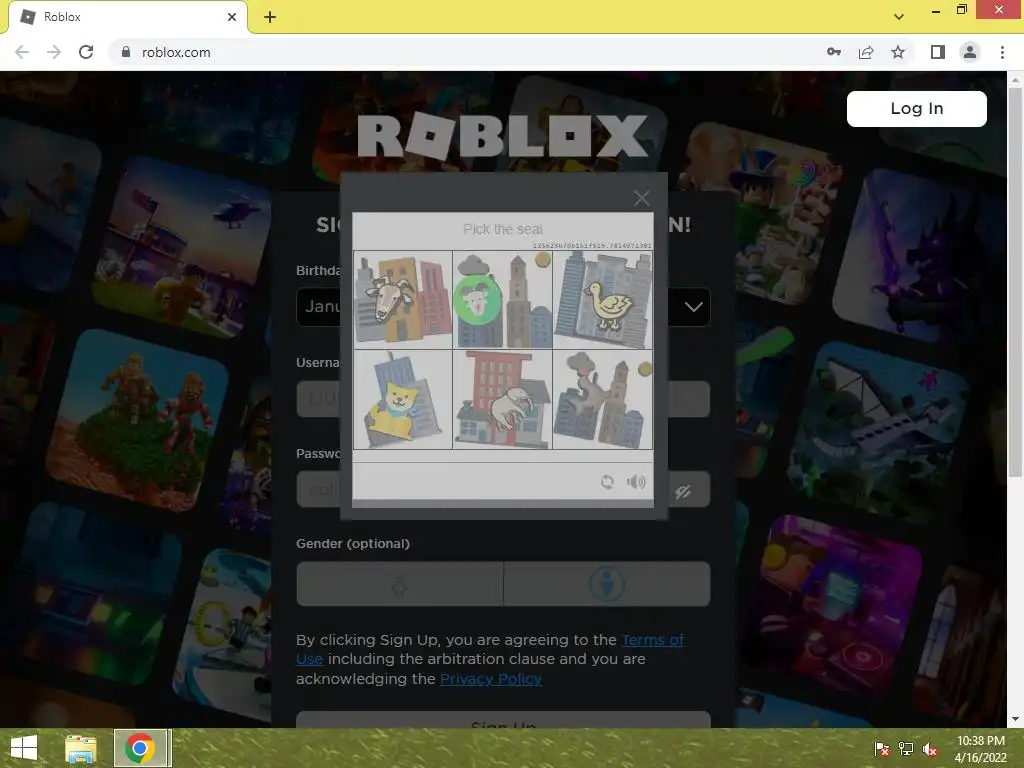Open tab search chevron
The width and height of the screenshot is (1024, 768).
click(x=899, y=17)
